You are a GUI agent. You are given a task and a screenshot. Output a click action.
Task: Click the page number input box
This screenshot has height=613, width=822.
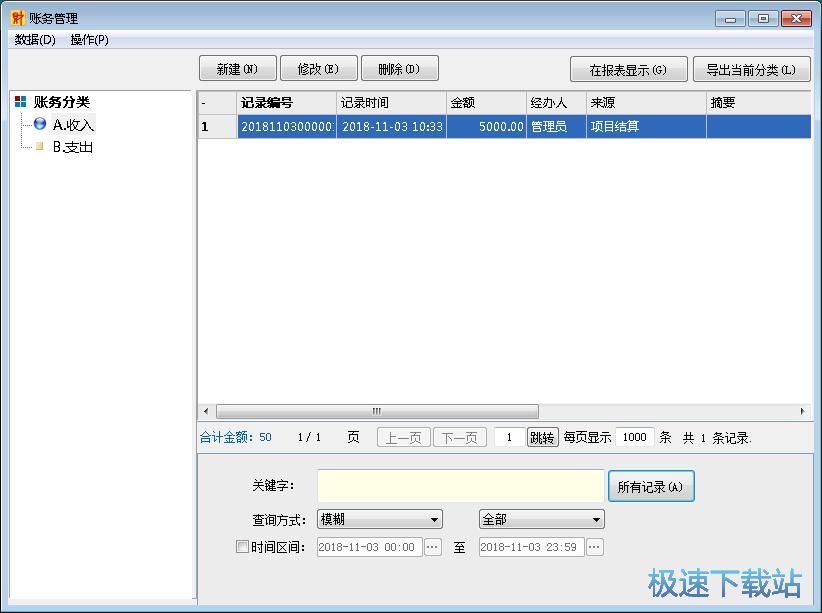coord(509,437)
